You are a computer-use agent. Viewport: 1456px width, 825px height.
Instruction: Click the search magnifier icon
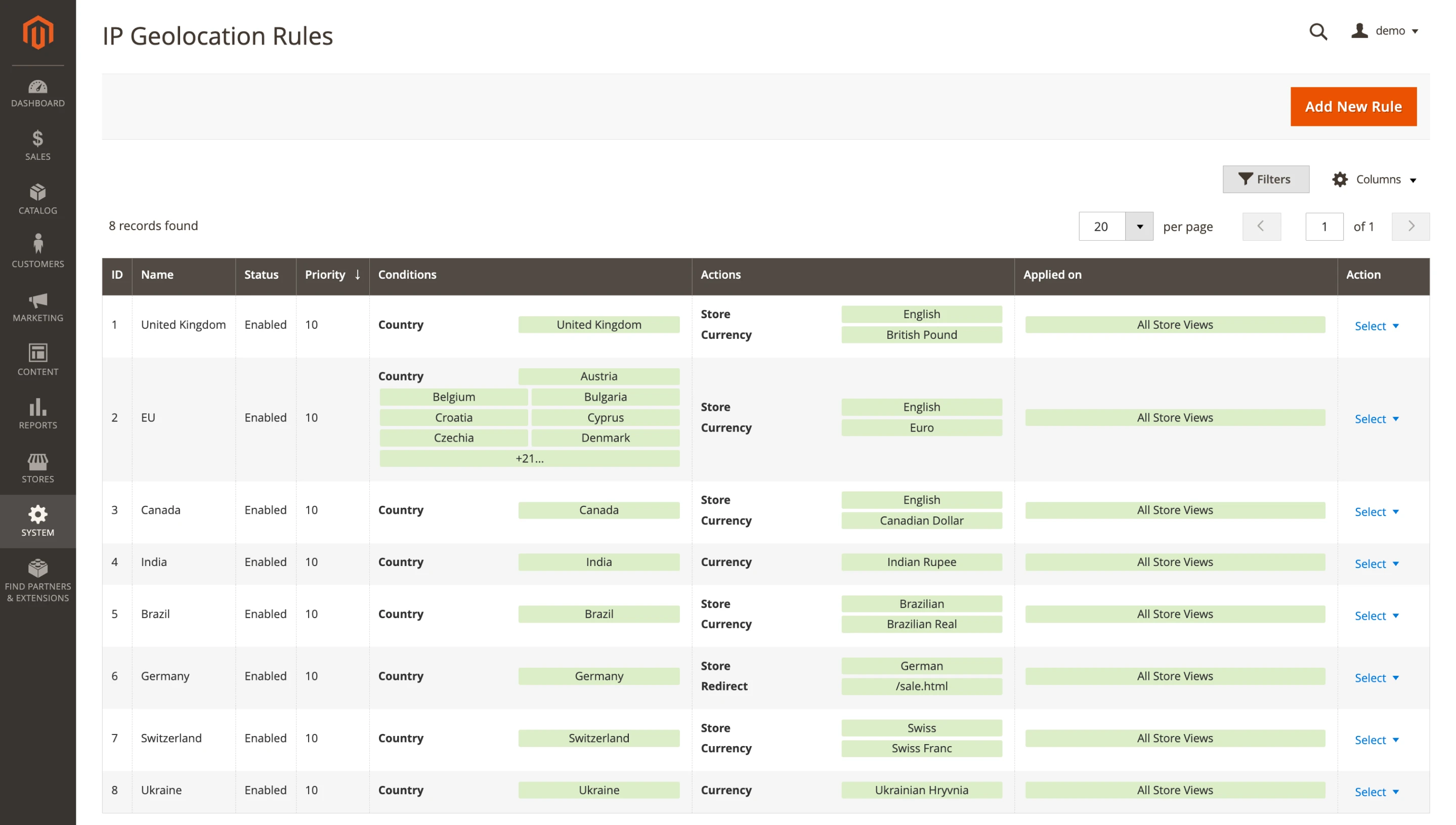click(x=1318, y=32)
